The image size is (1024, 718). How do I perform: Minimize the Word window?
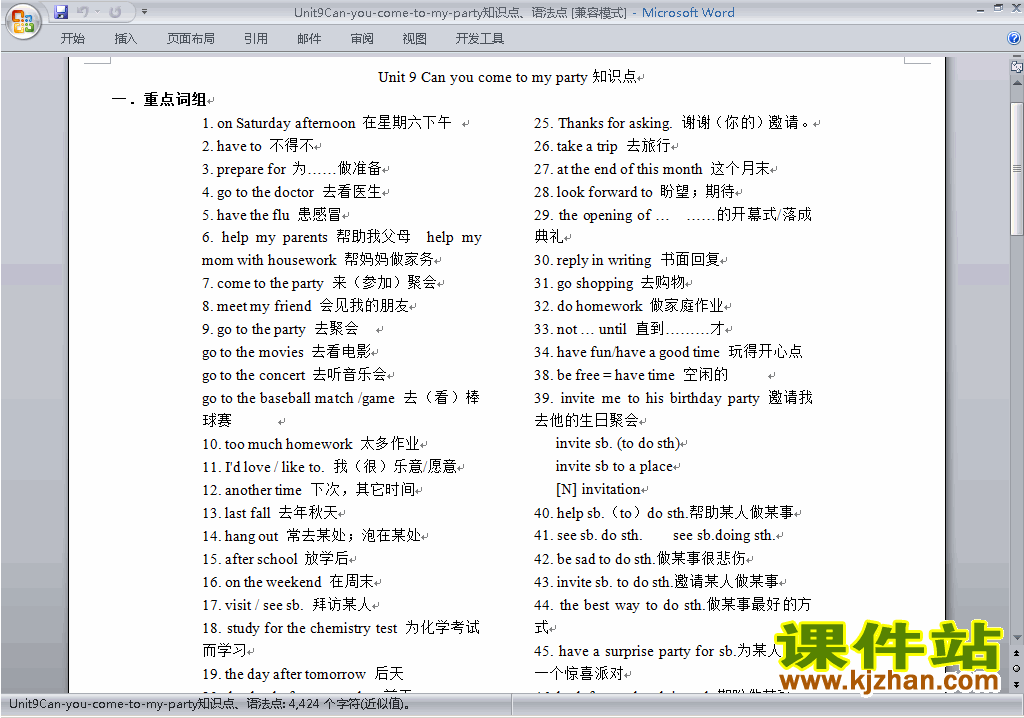[x=980, y=10]
